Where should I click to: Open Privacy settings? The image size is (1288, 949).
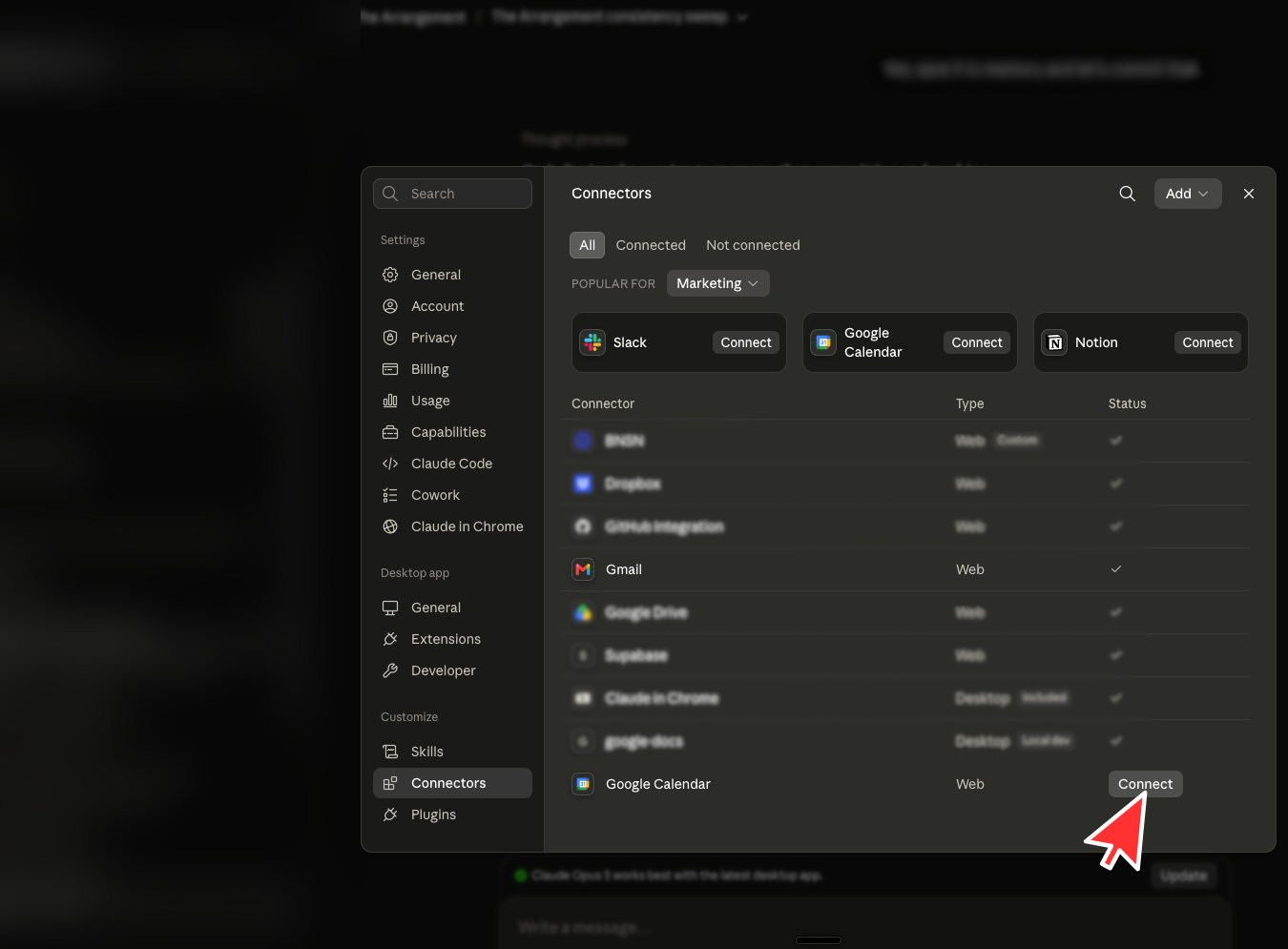click(x=452, y=338)
